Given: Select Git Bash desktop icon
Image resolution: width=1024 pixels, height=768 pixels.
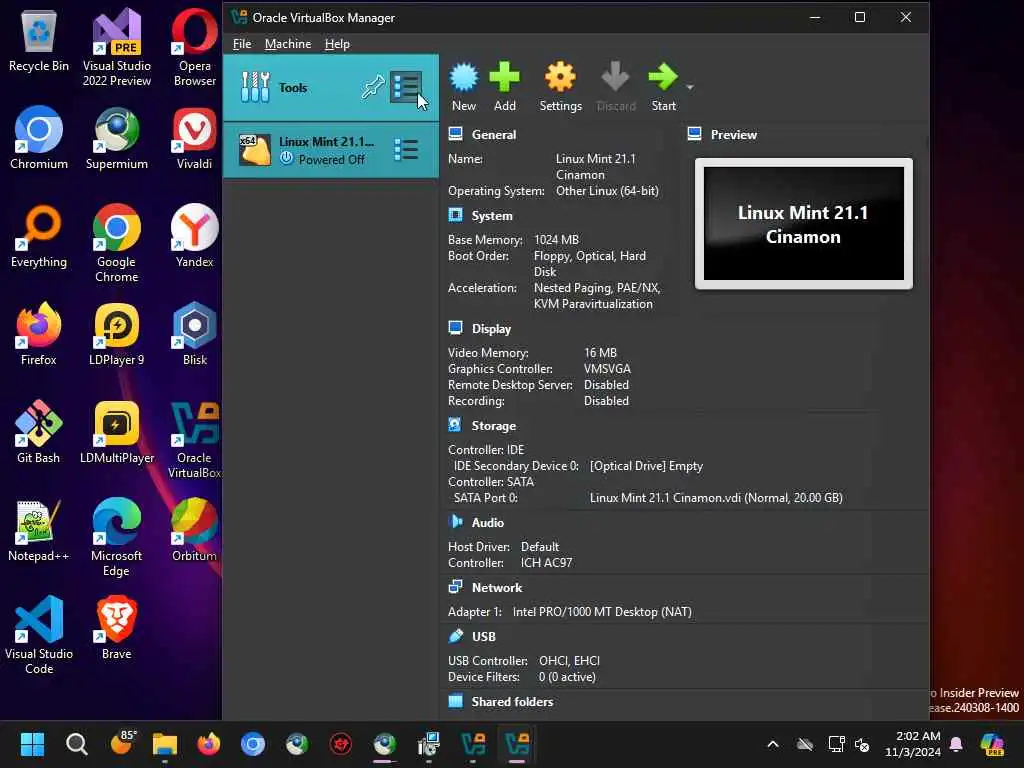Looking at the screenshot, I should pyautogui.click(x=39, y=432).
